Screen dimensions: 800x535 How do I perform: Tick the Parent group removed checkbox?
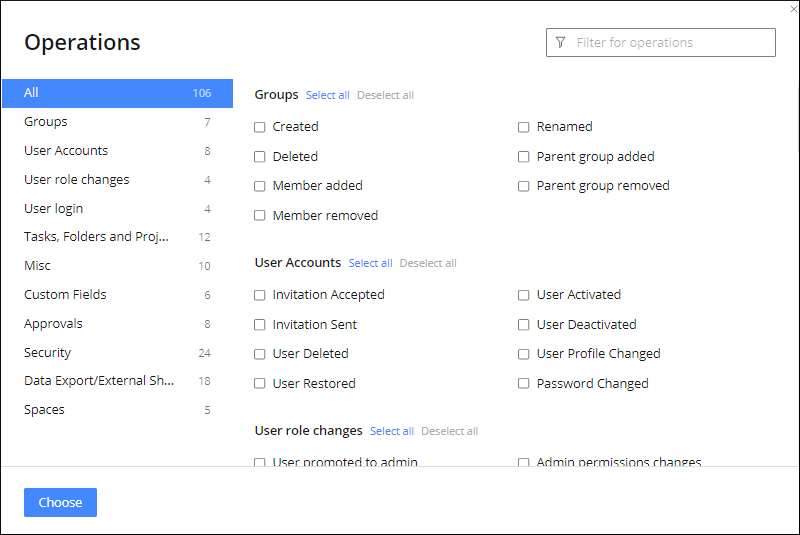point(524,186)
